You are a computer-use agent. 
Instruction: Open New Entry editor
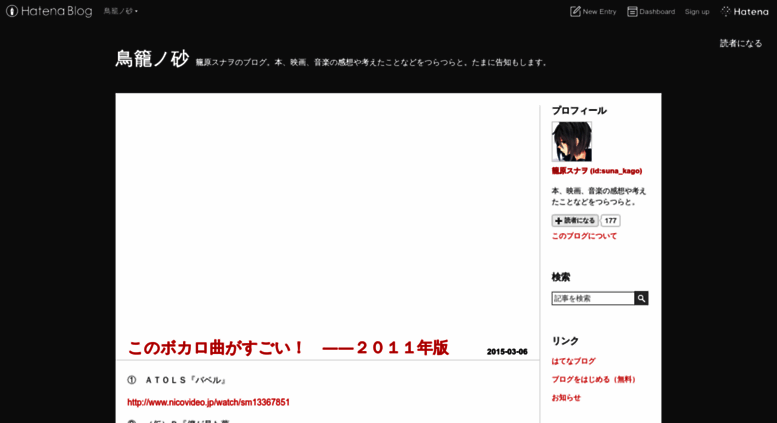(x=593, y=11)
